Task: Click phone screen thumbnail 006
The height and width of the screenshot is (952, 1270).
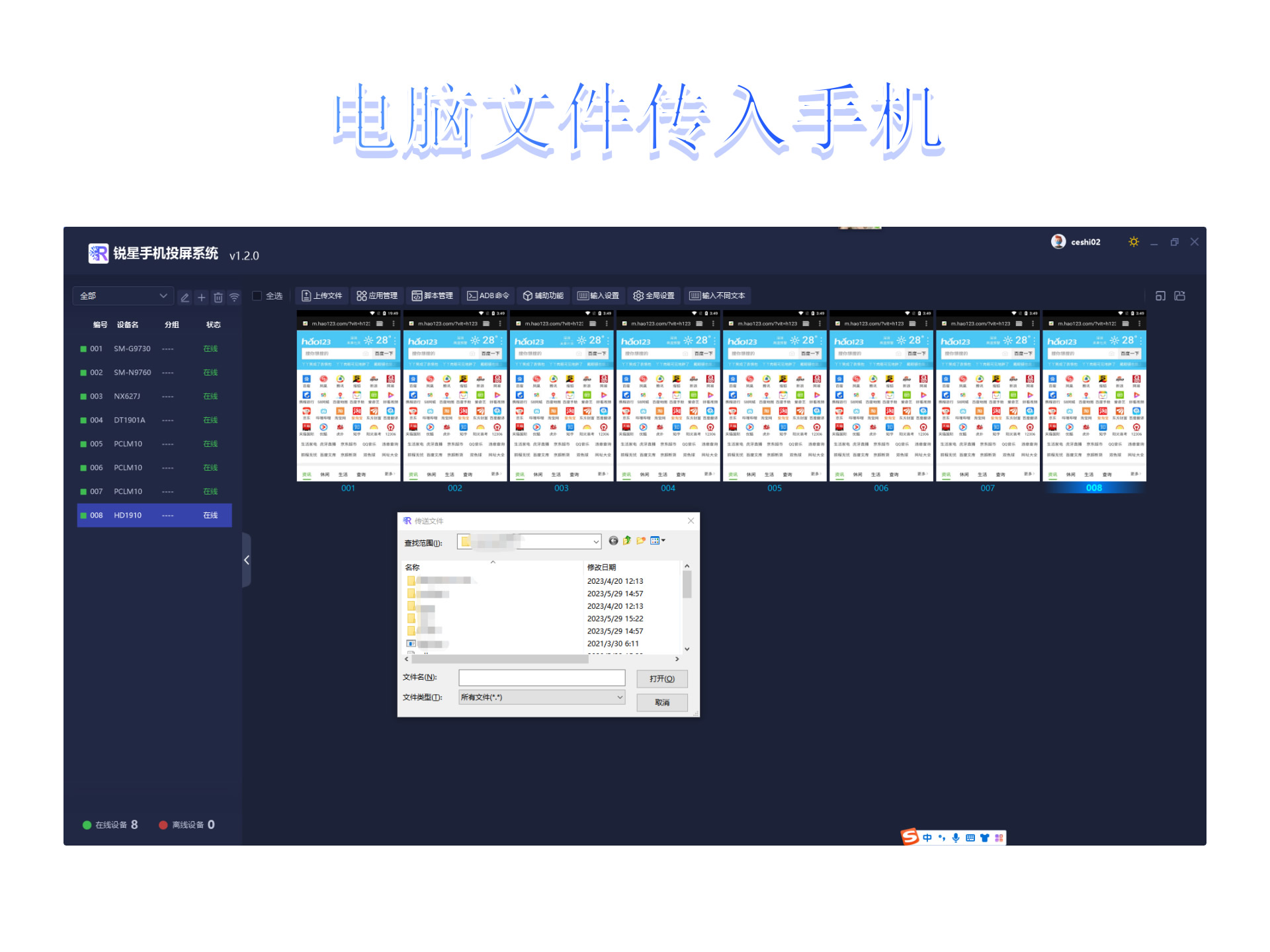Action: 881,395
